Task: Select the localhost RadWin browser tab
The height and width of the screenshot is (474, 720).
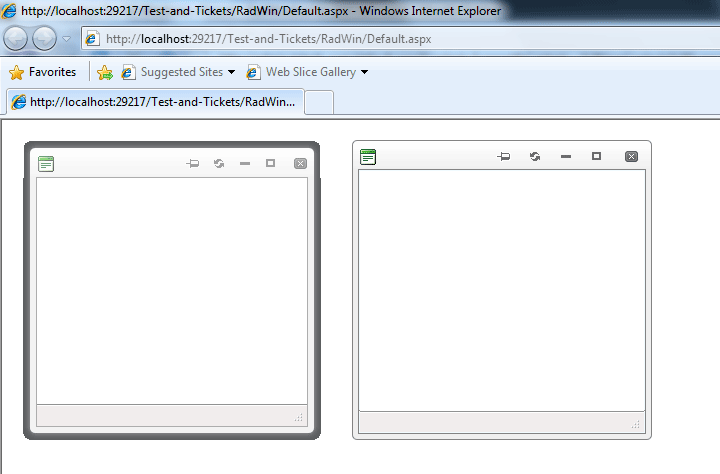Action: pyautogui.click(x=155, y=102)
